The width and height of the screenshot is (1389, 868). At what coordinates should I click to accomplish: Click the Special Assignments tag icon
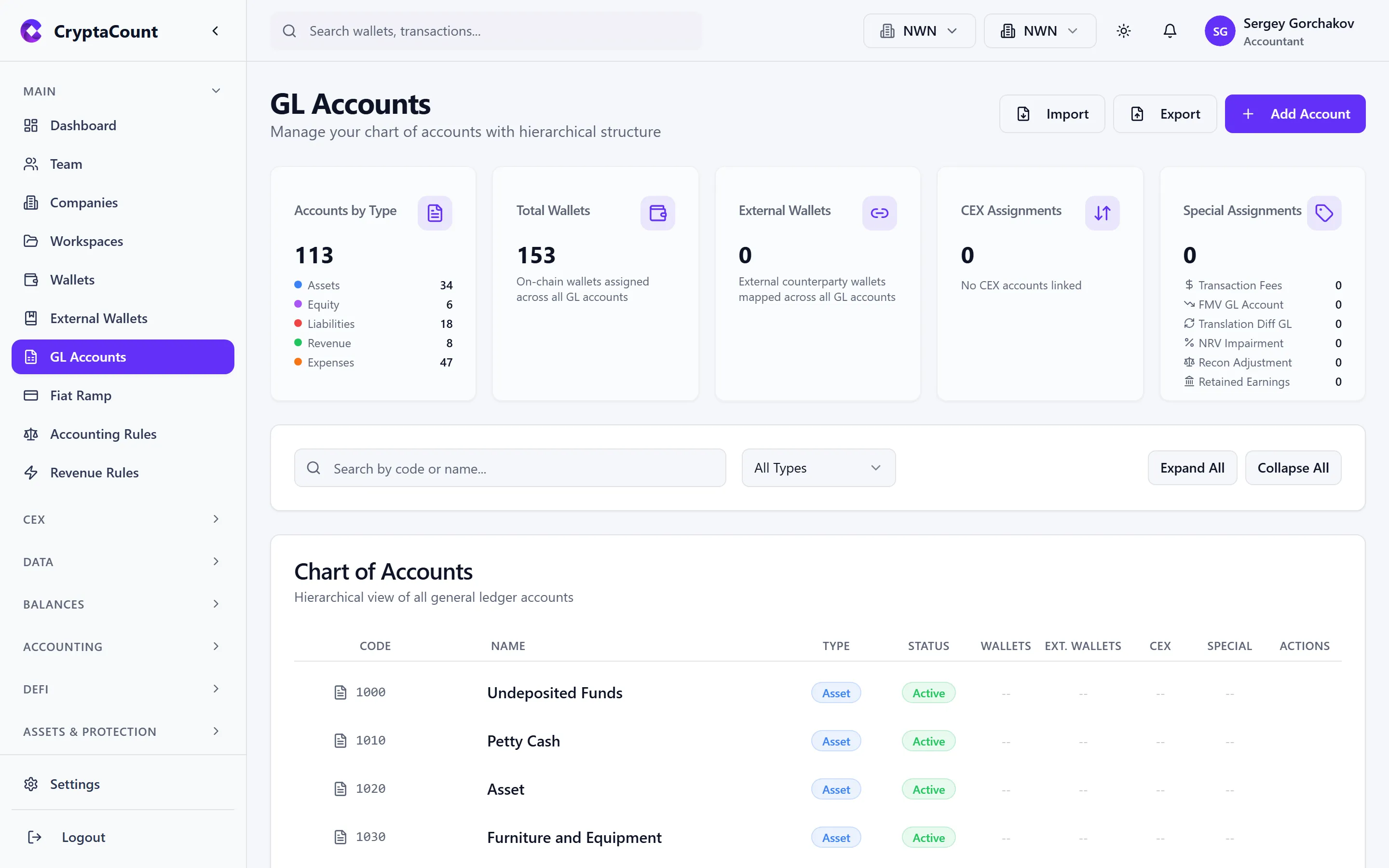pos(1324,212)
